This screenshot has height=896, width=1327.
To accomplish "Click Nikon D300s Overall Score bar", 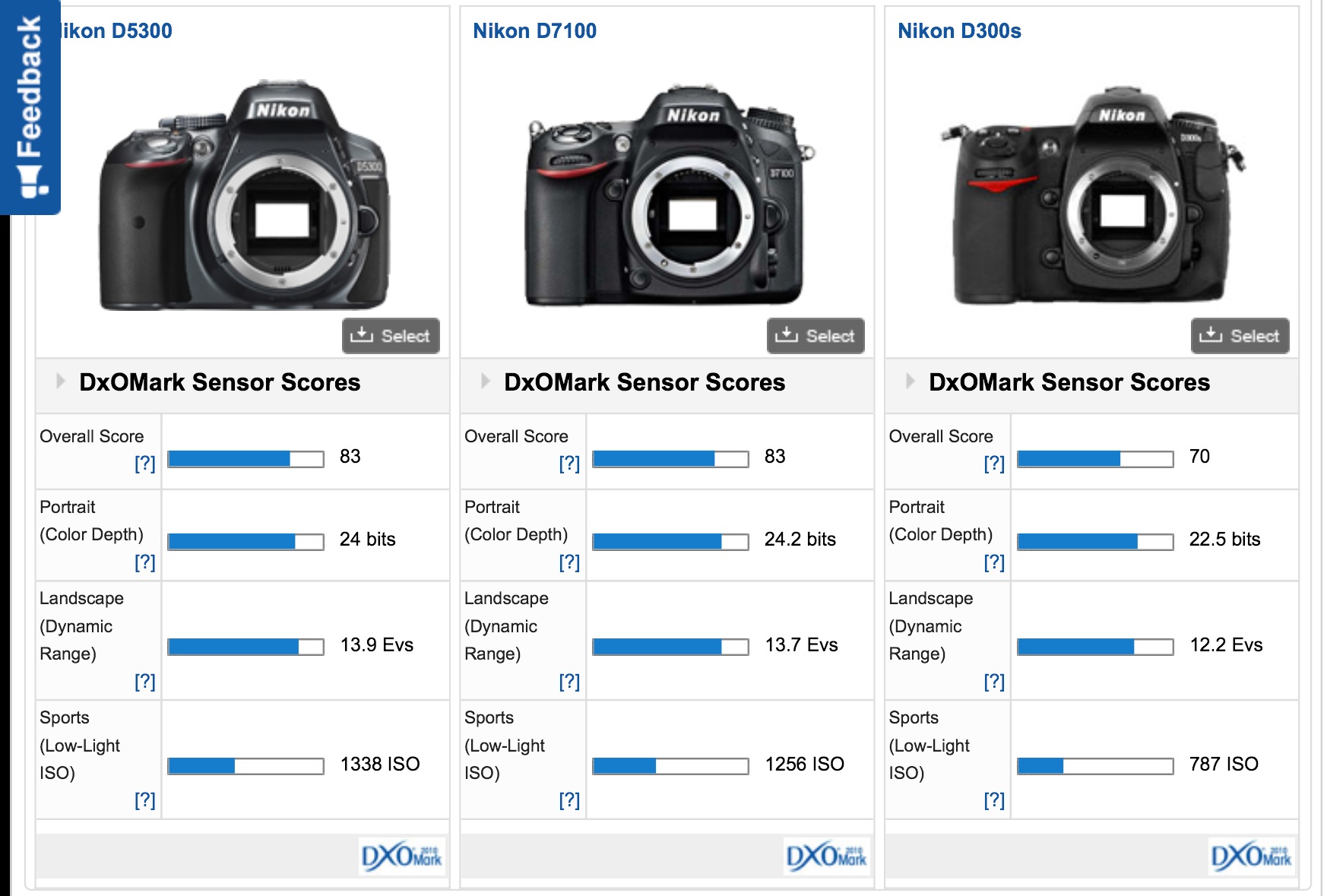I will click(1094, 458).
